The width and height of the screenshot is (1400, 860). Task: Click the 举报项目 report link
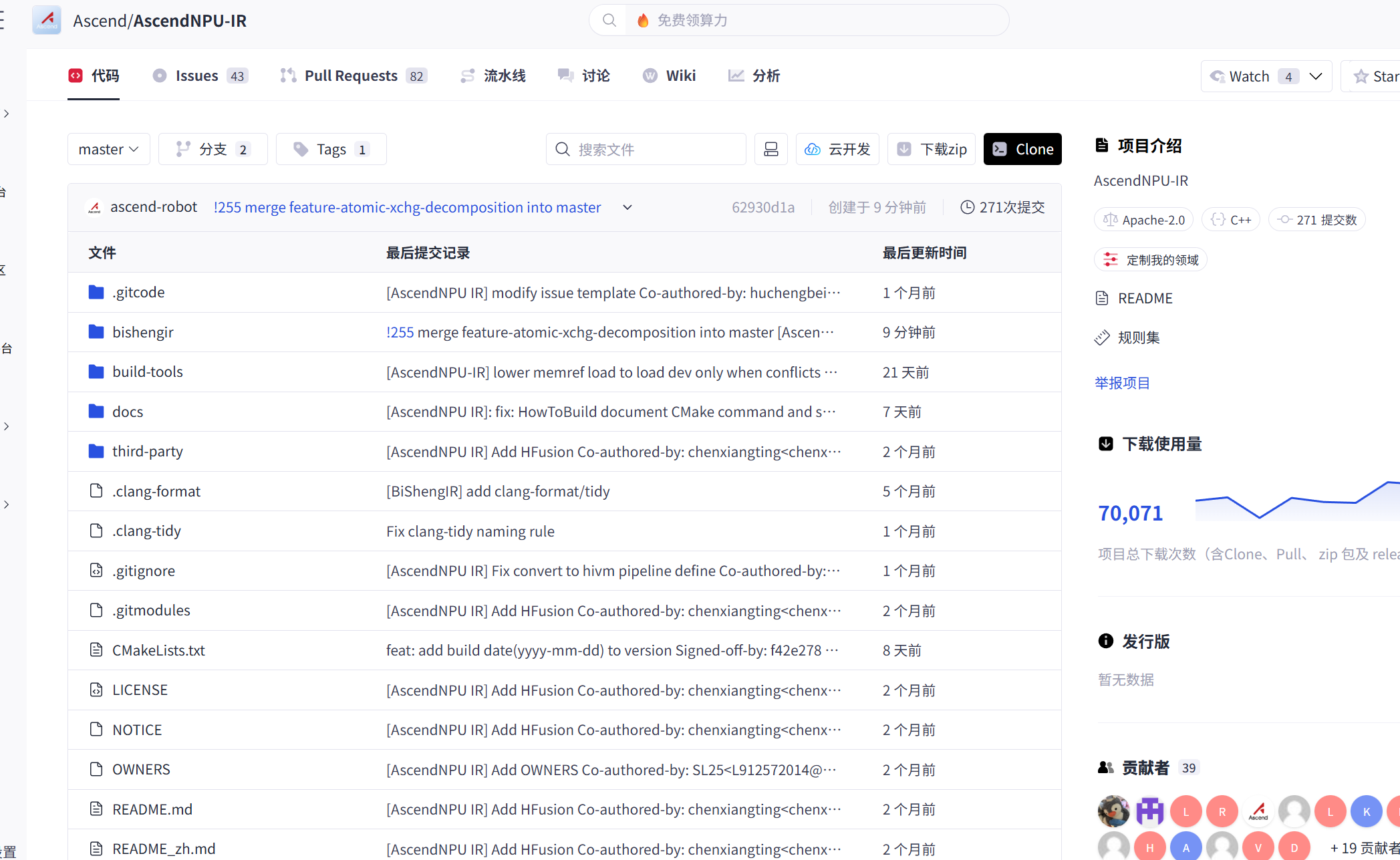pos(1122,383)
